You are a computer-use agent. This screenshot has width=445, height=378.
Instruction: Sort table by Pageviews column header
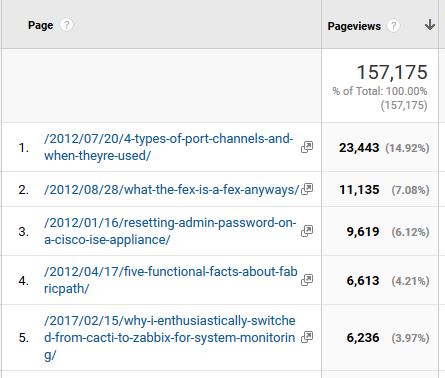[x=354, y=26]
